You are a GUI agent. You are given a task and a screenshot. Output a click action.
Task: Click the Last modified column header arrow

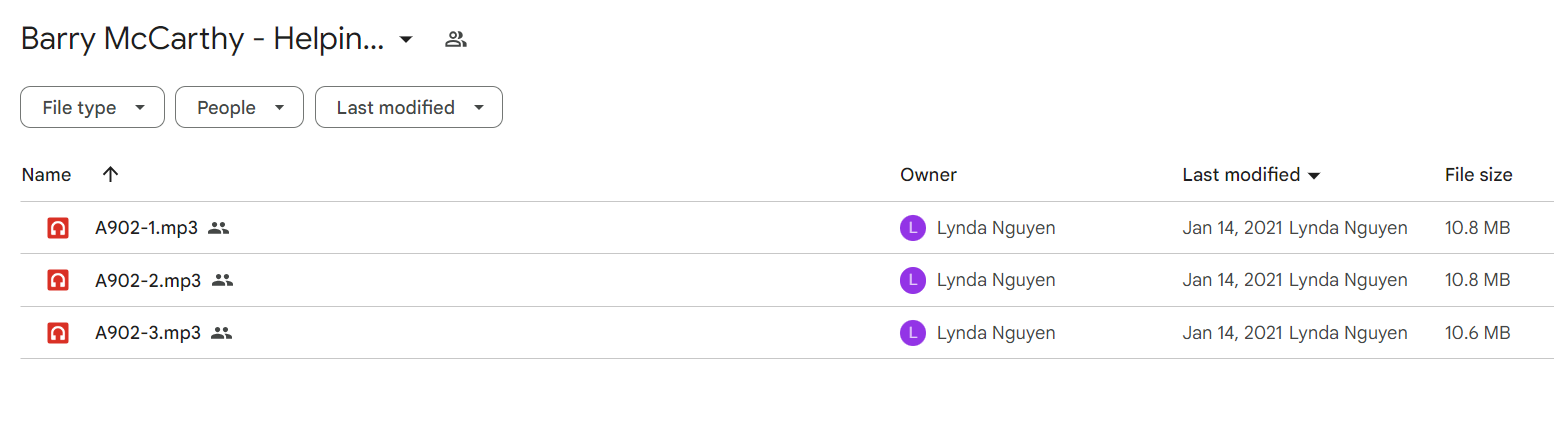[1314, 175]
